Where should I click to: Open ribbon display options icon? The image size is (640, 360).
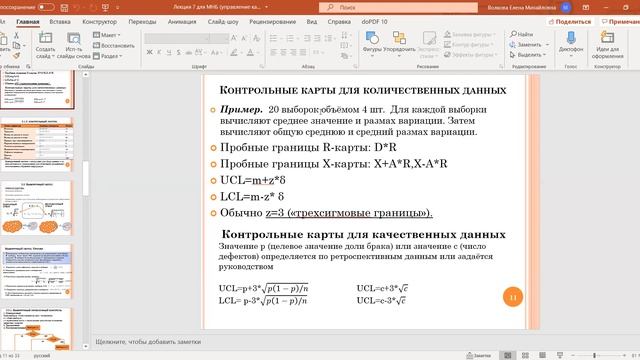586,7
